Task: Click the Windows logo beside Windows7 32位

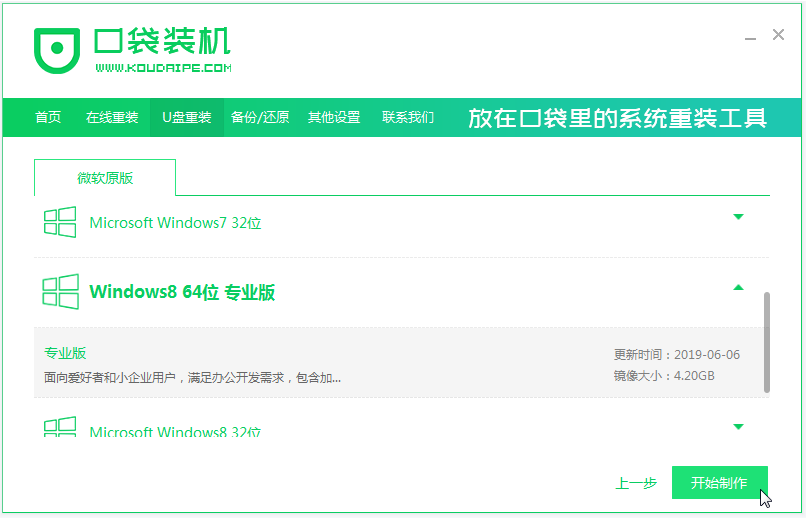Action: [60, 222]
